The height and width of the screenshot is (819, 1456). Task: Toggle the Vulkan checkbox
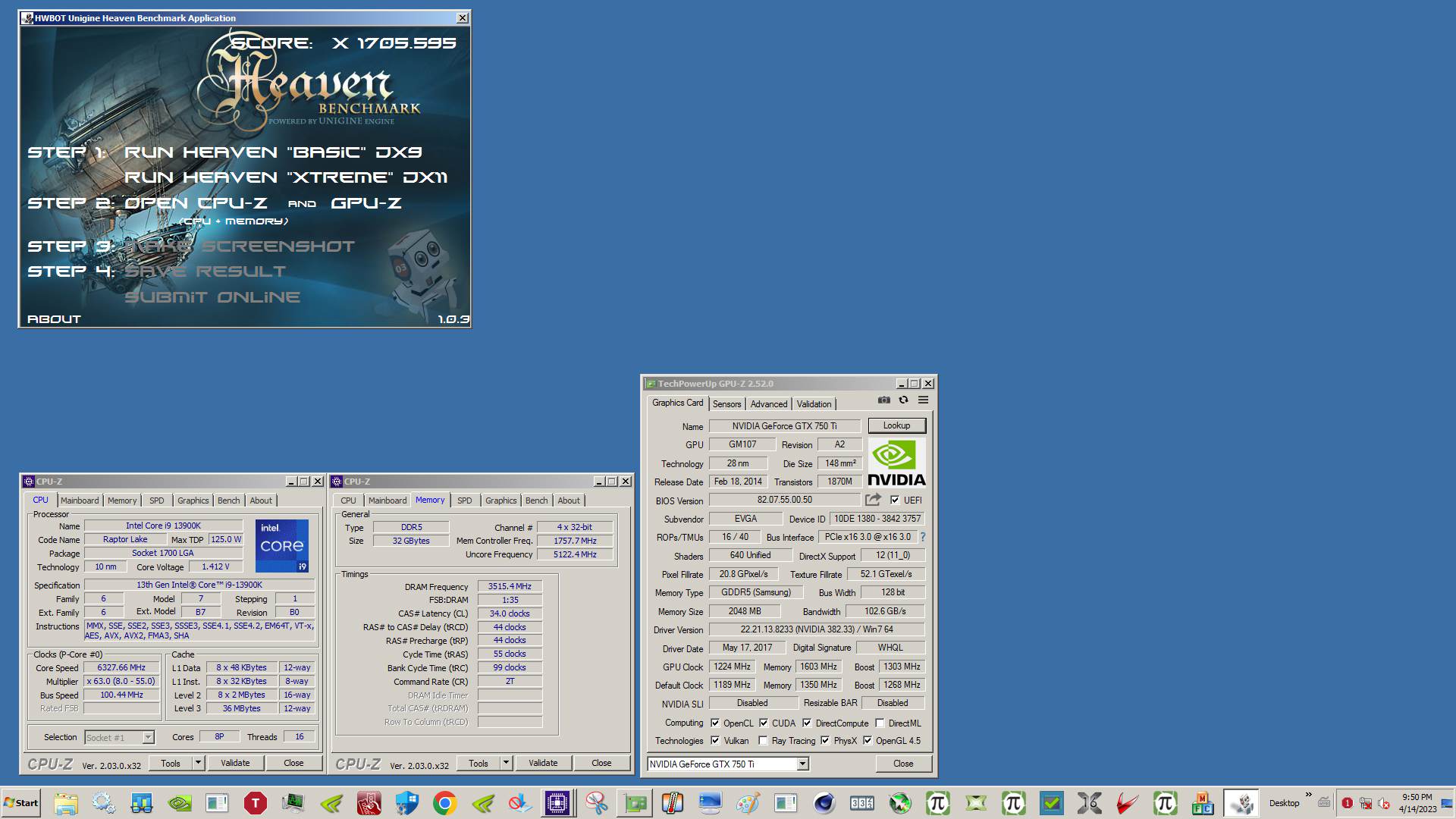pos(715,741)
